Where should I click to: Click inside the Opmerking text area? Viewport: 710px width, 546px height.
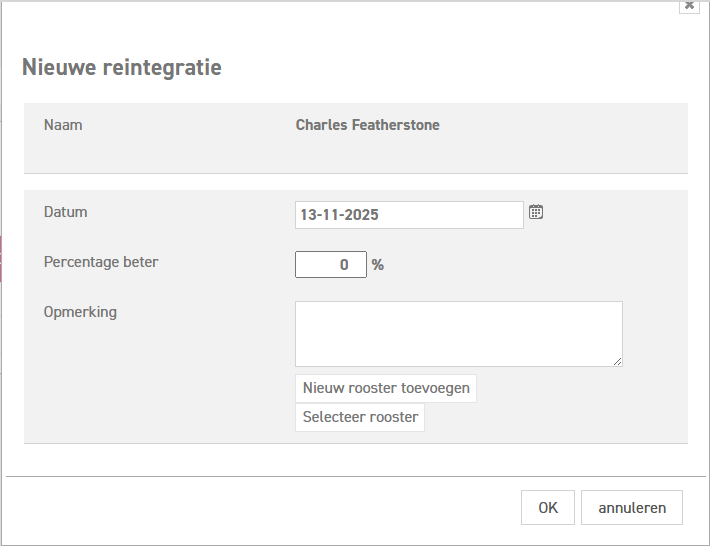coord(458,333)
